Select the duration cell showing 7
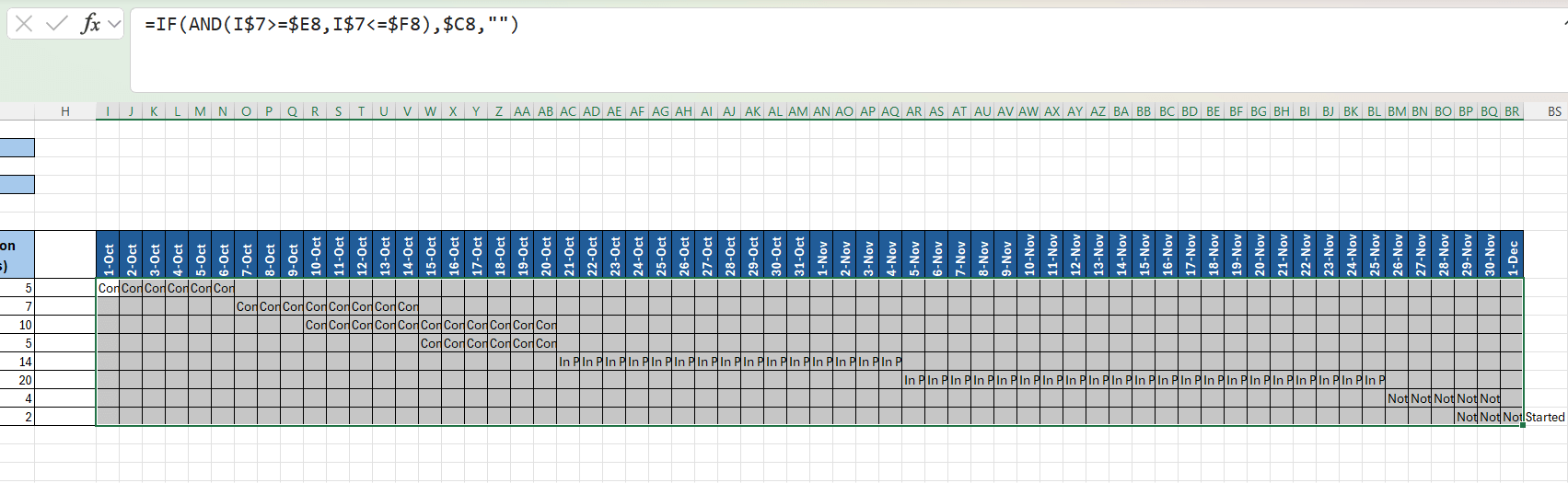 tap(17, 306)
